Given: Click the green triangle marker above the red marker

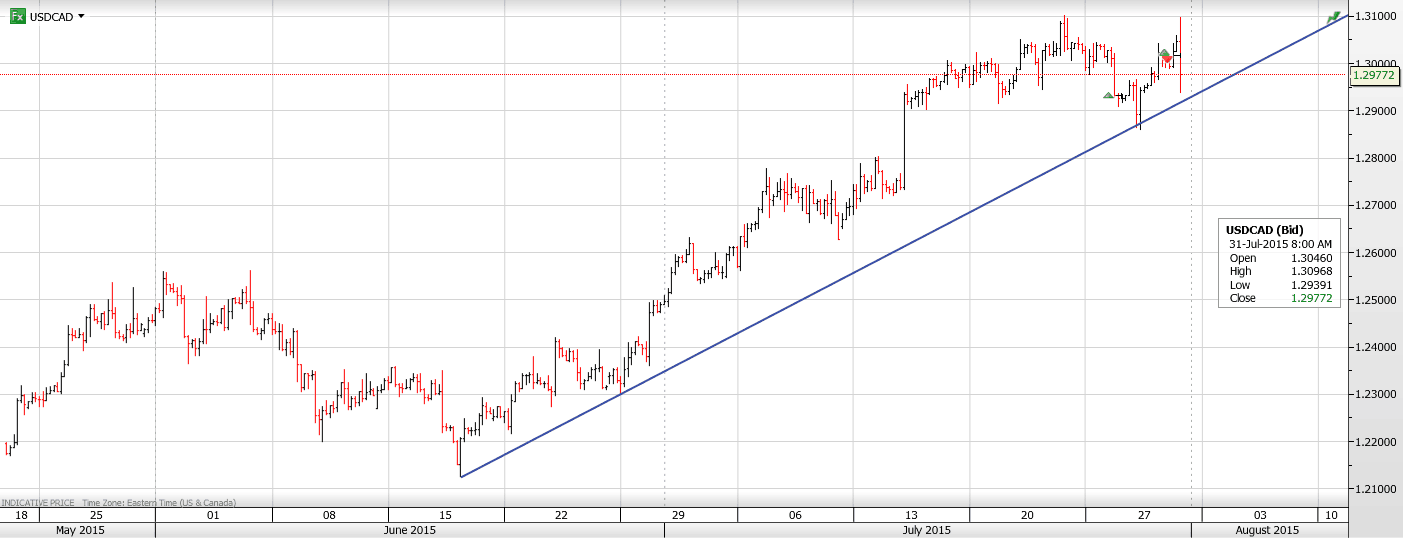Looking at the screenshot, I should coord(1164,53).
